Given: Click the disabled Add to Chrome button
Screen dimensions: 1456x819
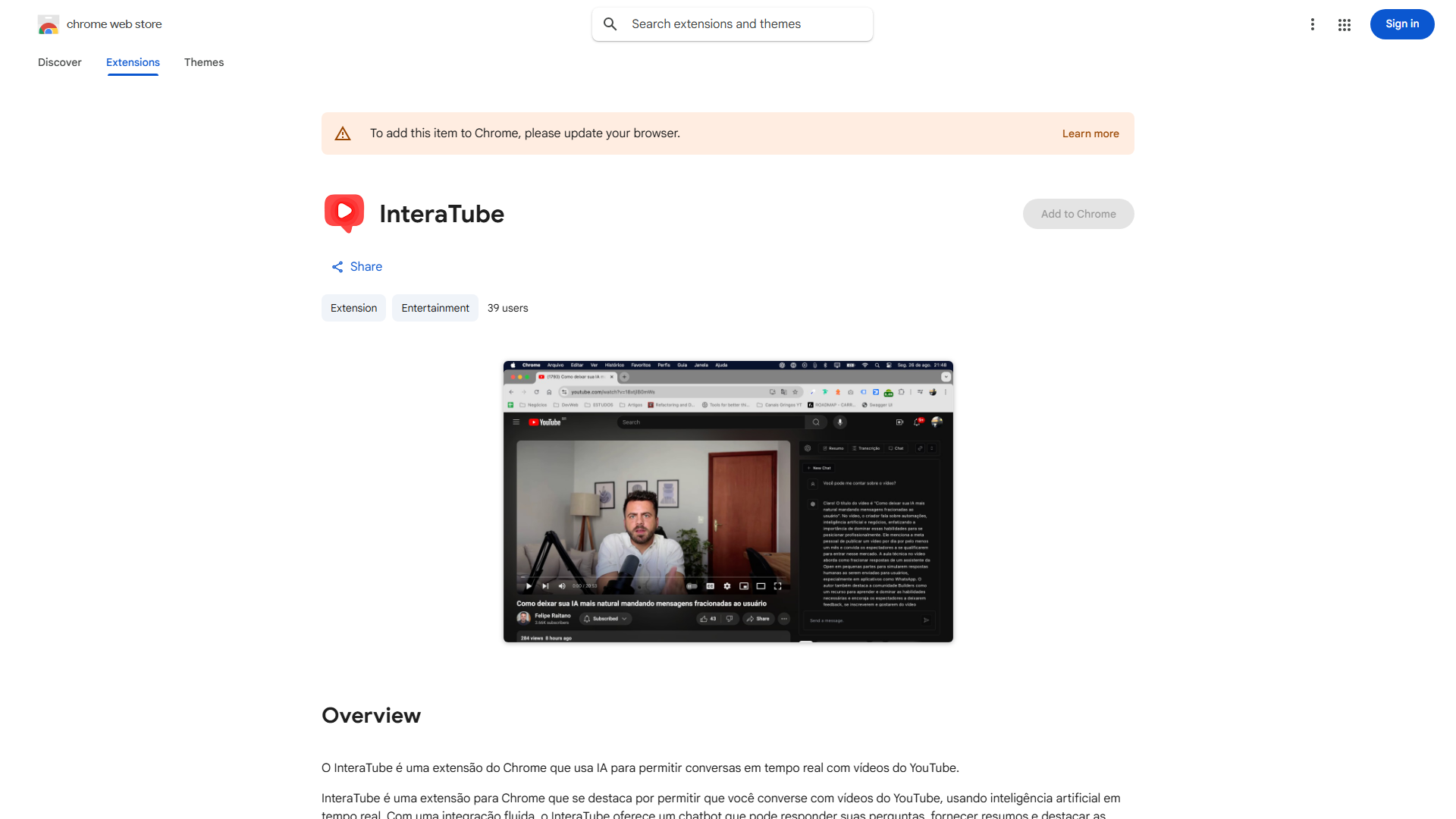Looking at the screenshot, I should [1078, 213].
